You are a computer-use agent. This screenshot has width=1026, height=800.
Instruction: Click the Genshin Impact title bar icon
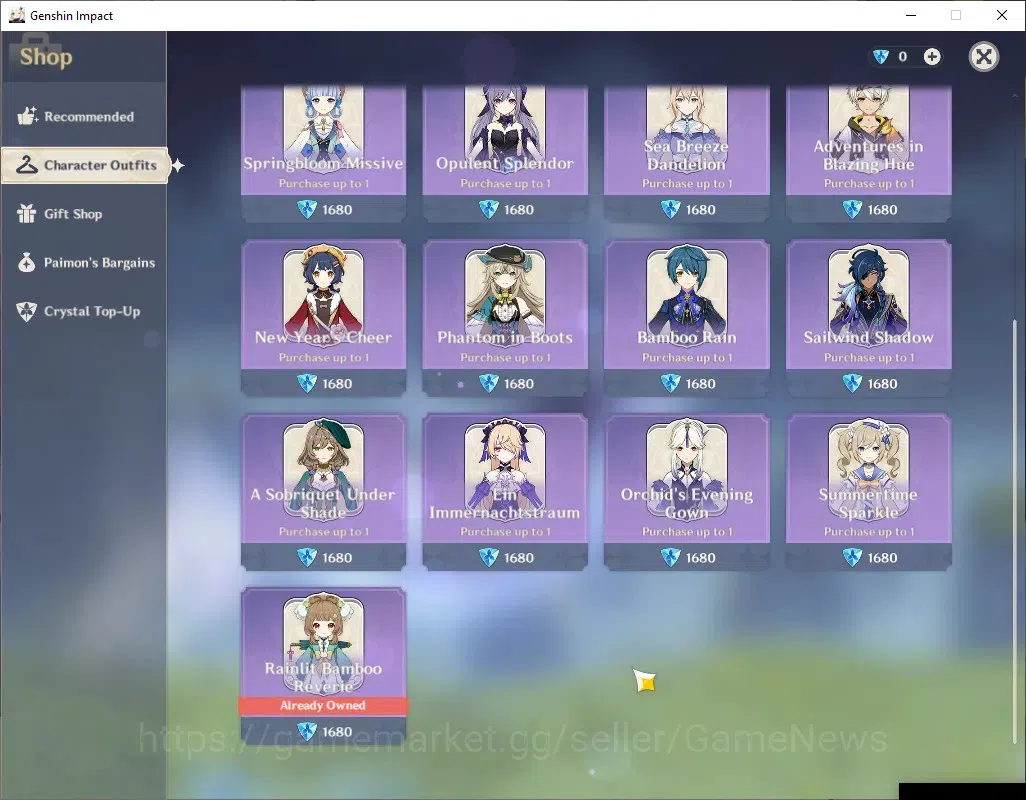(16, 15)
